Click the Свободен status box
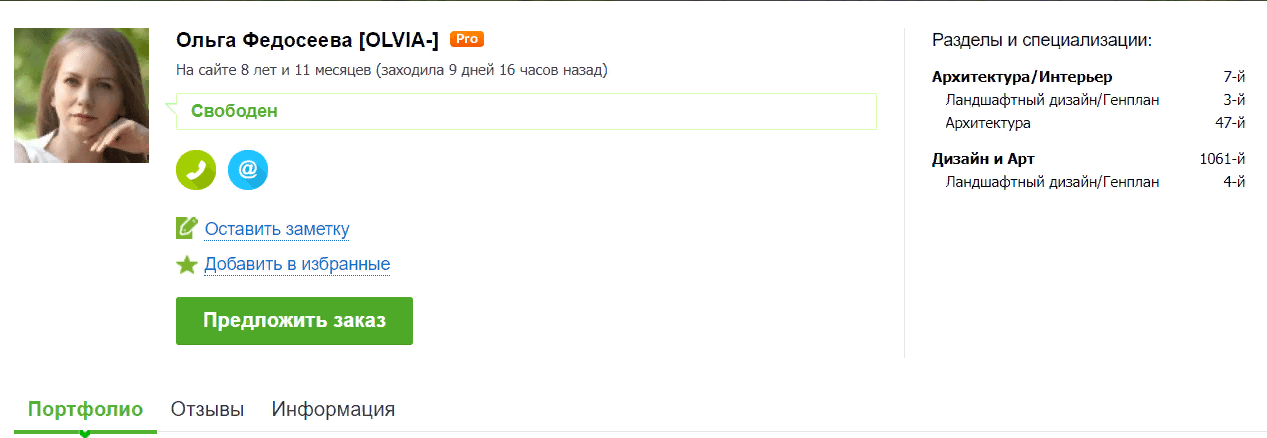Screen dimensions: 1267x438 [526, 111]
